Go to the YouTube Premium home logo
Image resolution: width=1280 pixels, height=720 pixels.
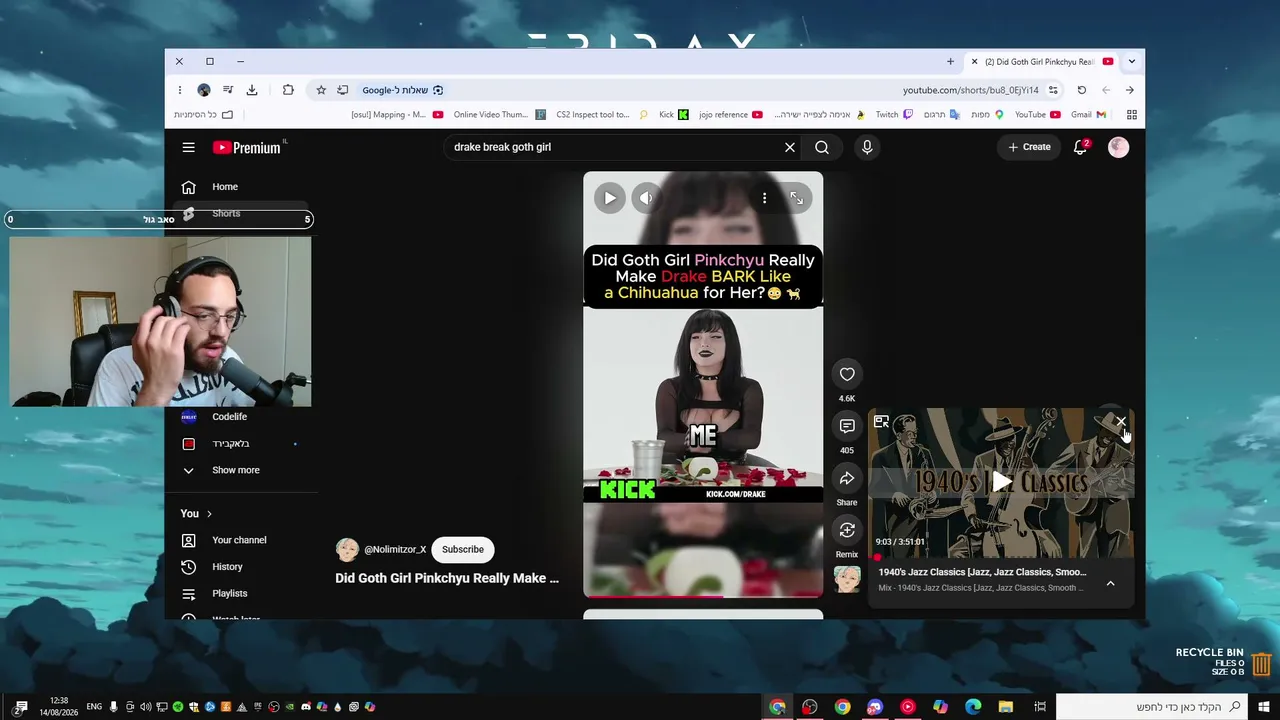pyautogui.click(x=247, y=147)
